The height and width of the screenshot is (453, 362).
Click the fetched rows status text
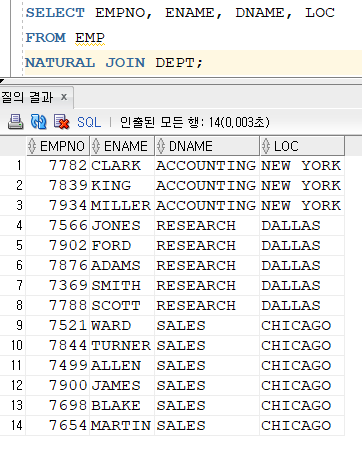(195, 122)
